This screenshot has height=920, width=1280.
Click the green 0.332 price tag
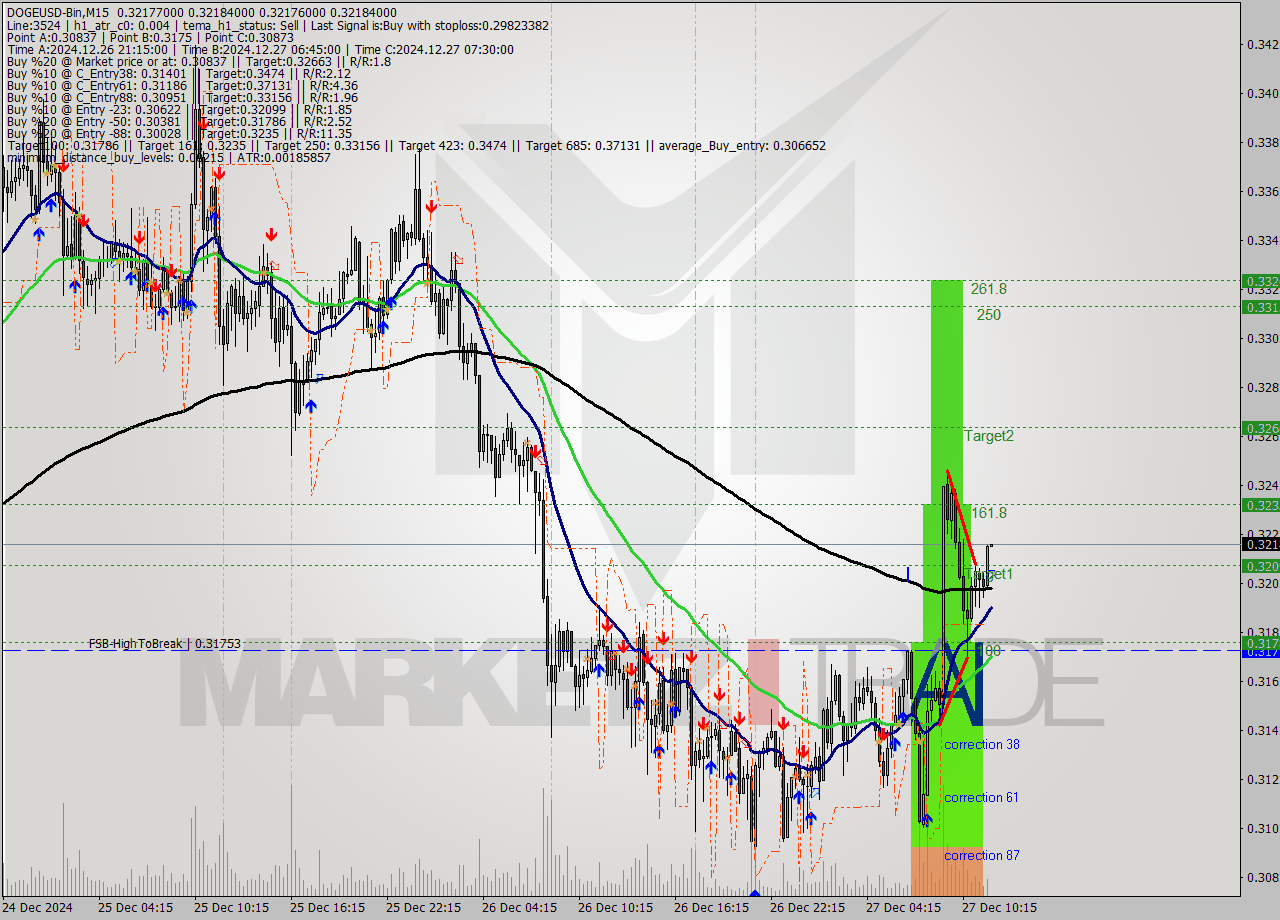tap(1260, 281)
